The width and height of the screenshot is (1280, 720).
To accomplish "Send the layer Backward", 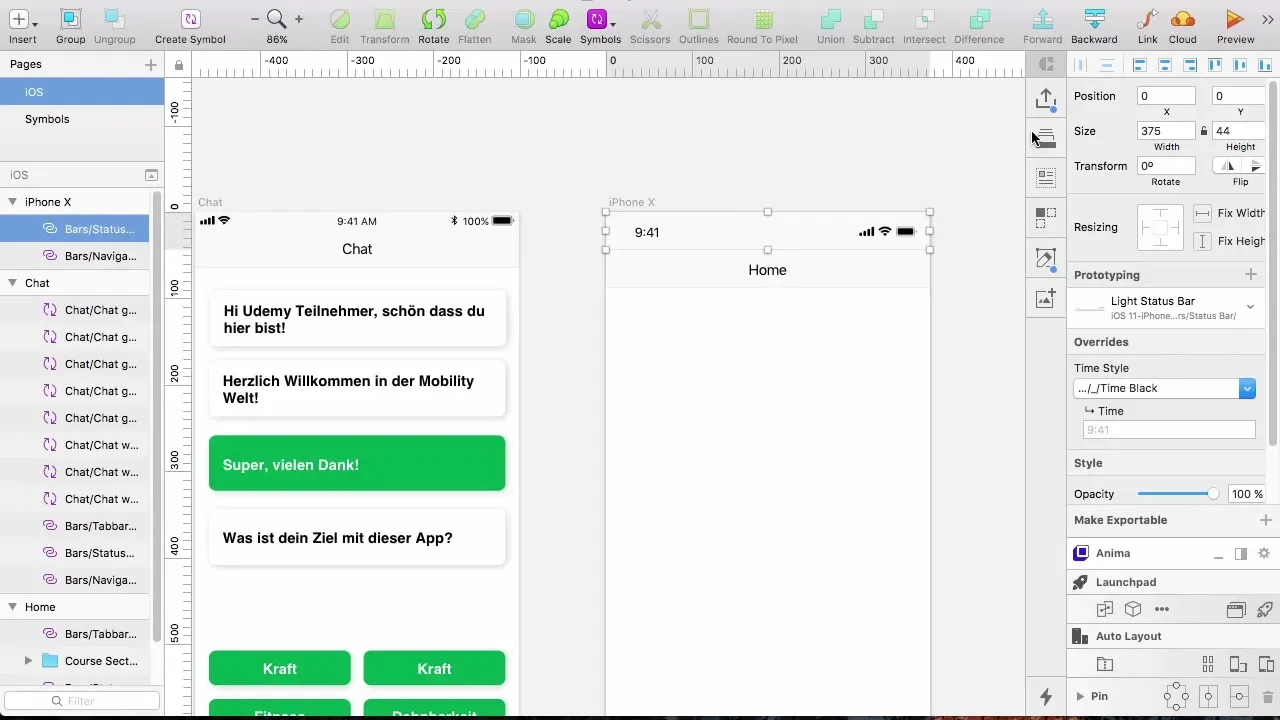I will click(x=1095, y=19).
